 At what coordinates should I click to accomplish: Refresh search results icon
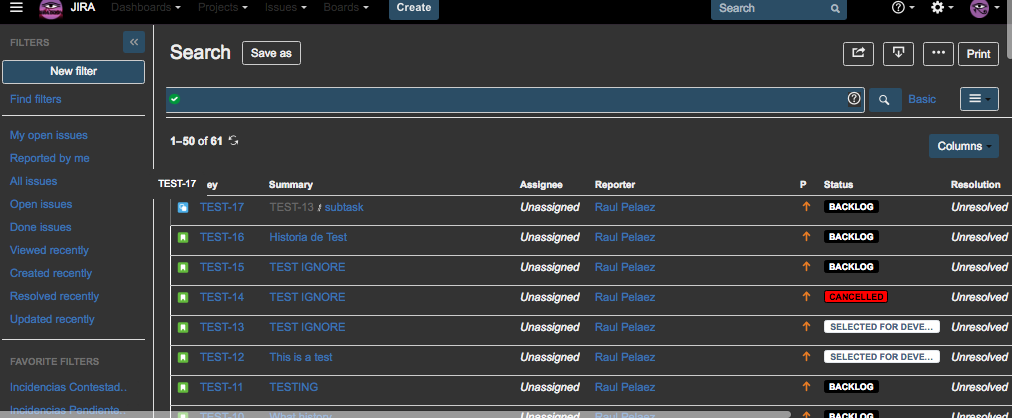point(234,141)
